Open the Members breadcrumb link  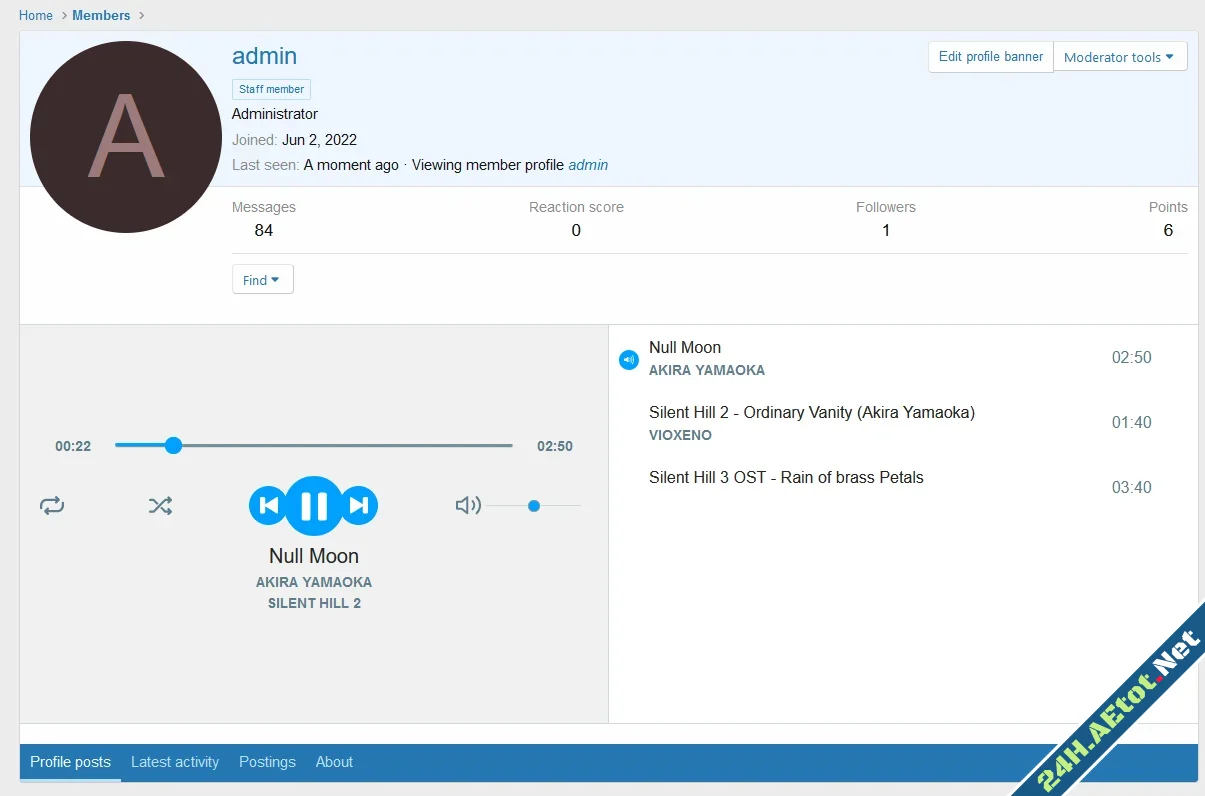tap(101, 15)
